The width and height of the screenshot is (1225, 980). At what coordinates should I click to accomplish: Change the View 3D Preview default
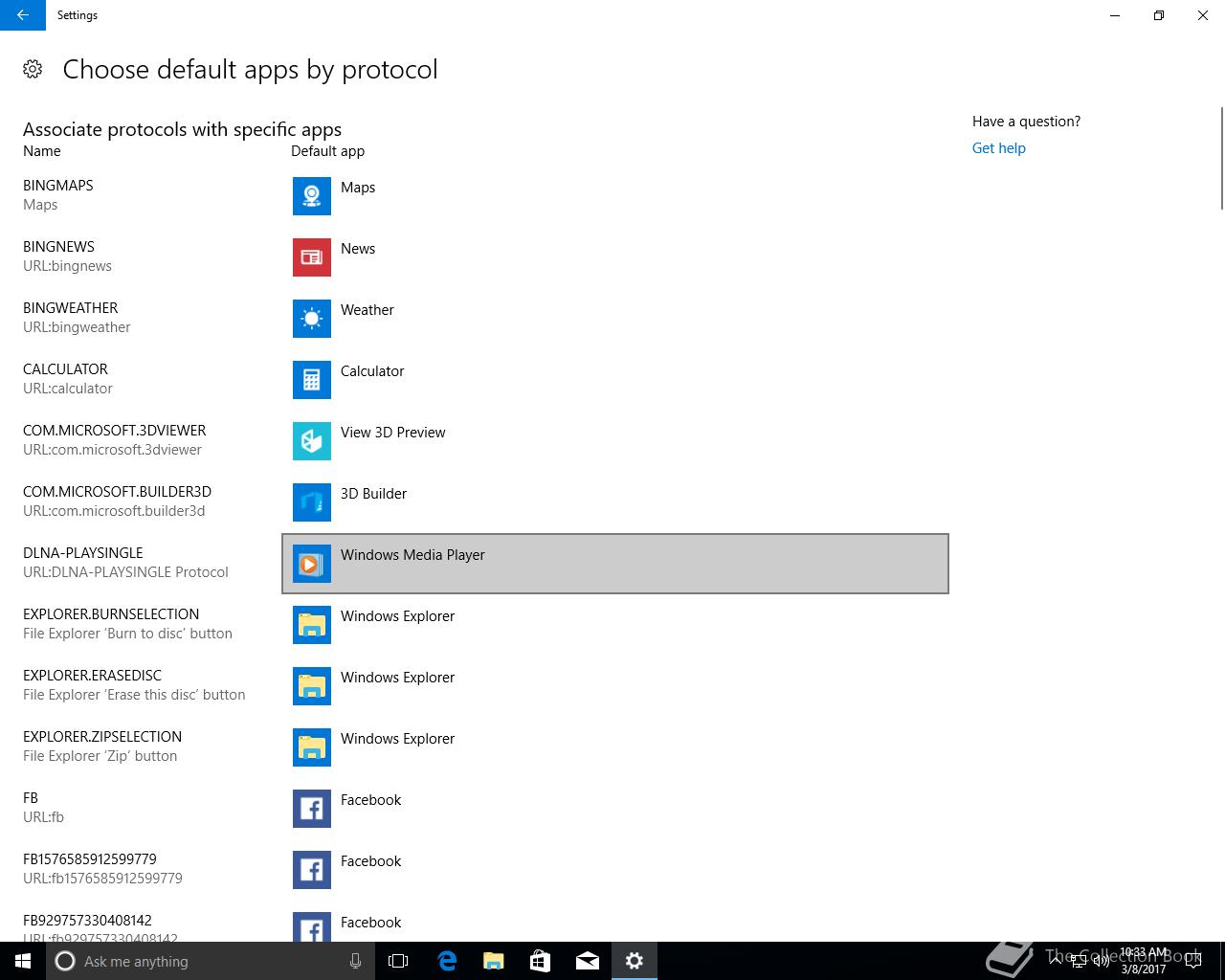(x=393, y=433)
